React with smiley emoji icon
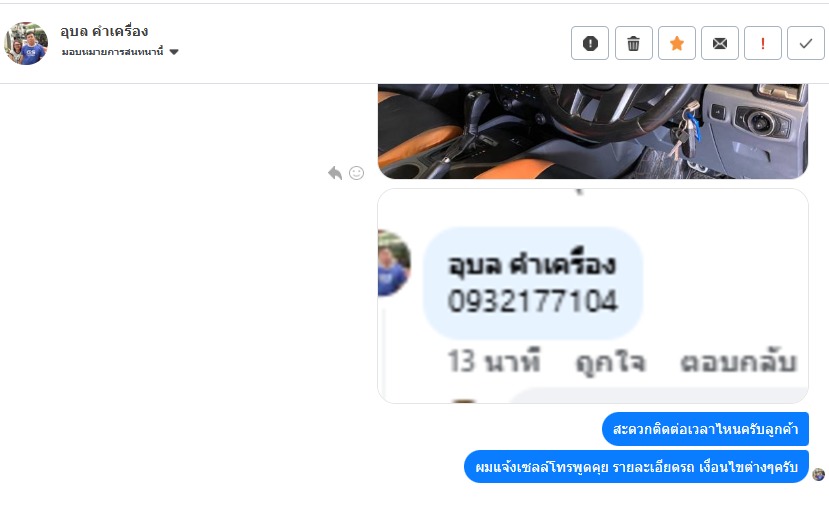The image size is (829, 506). [356, 173]
